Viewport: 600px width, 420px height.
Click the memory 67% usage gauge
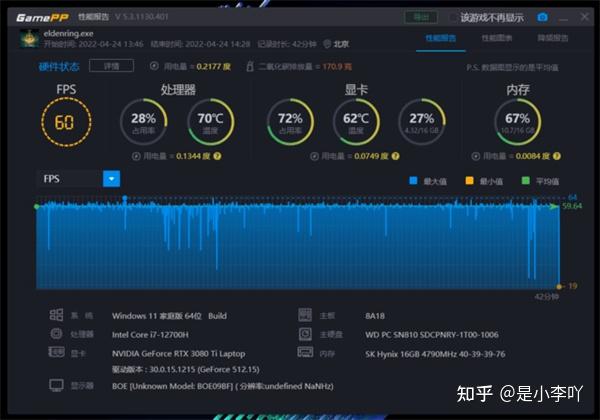[x=517, y=122]
